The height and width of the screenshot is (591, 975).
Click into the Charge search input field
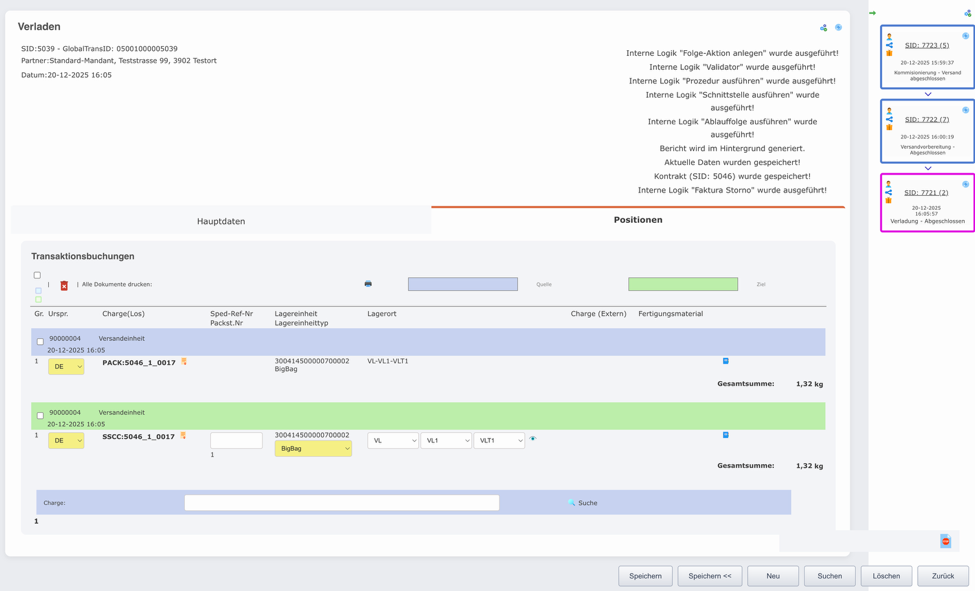click(341, 503)
